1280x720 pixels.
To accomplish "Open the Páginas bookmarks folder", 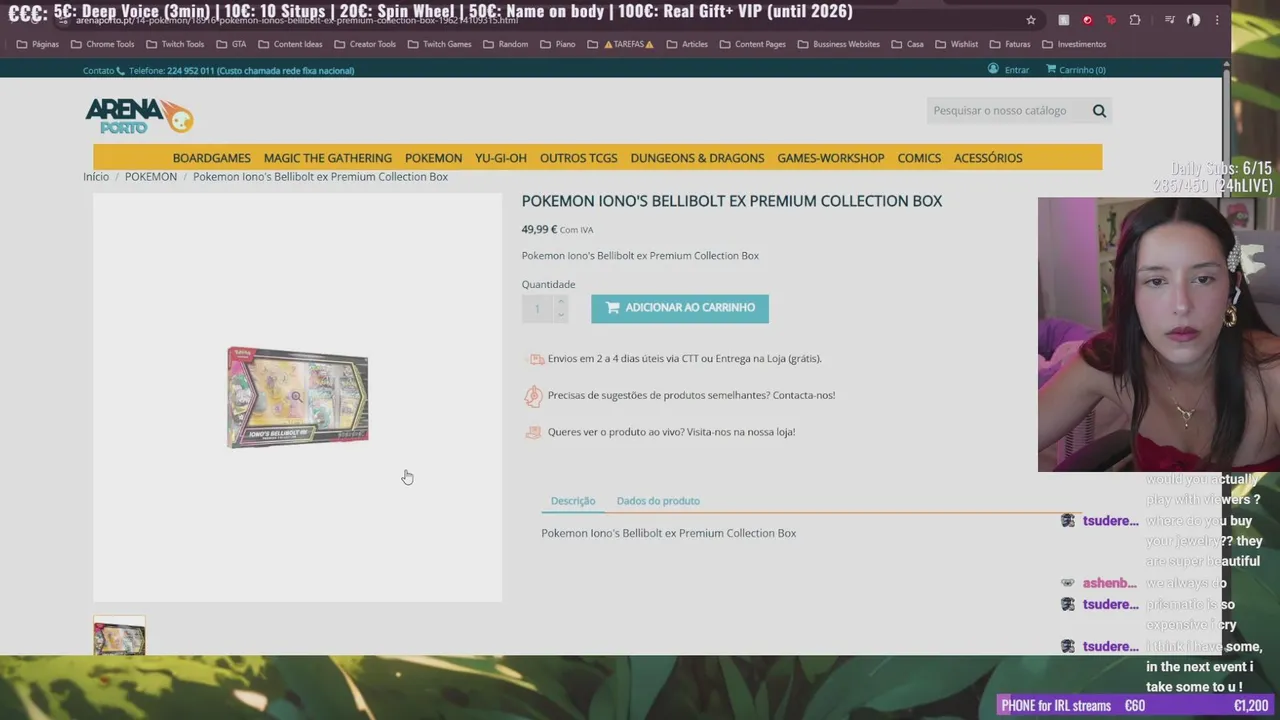I will (38, 44).
